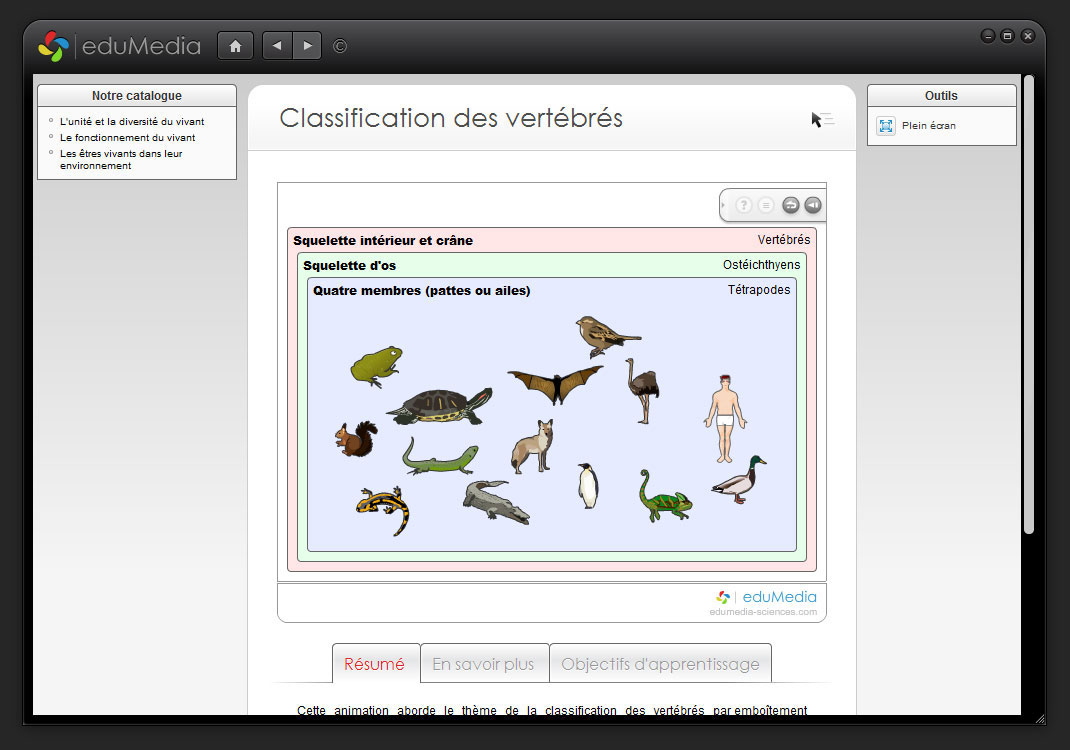Collapse the animation toolbar with small arrow
Viewport: 1070px width, 750px height.
pos(725,205)
